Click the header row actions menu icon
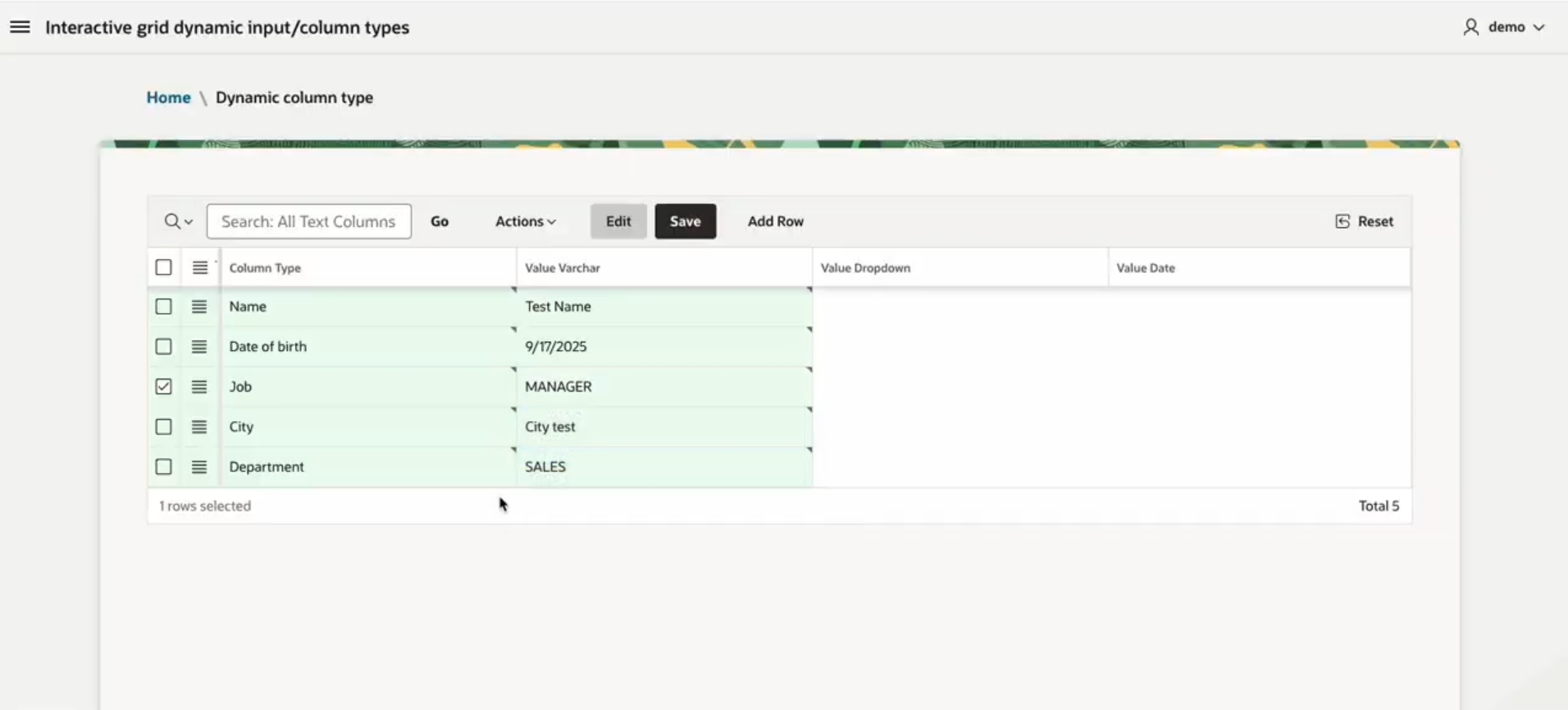This screenshot has width=1568, height=710. (x=200, y=268)
